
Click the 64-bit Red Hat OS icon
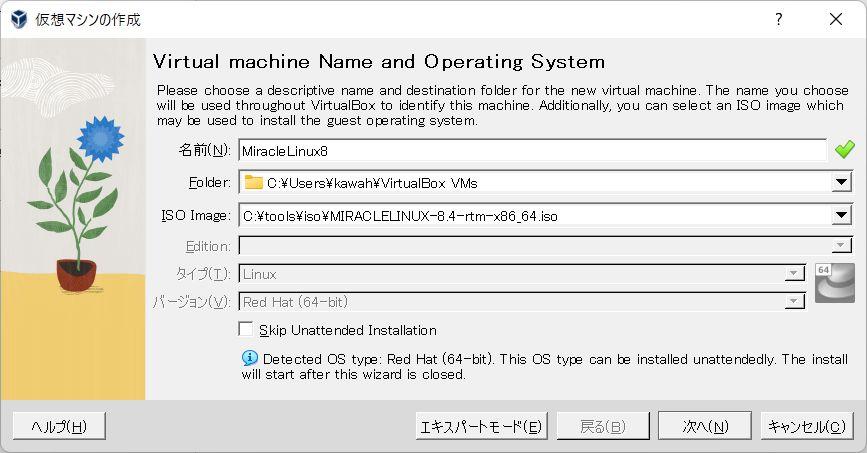[x=835, y=283]
